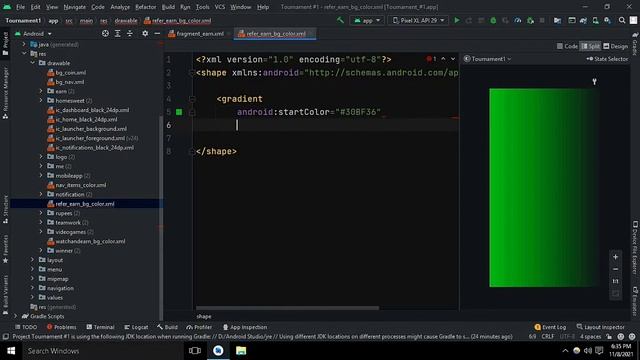Viewport: 640px width, 360px height.
Task: Expand the layout folder
Action: tap(33, 260)
